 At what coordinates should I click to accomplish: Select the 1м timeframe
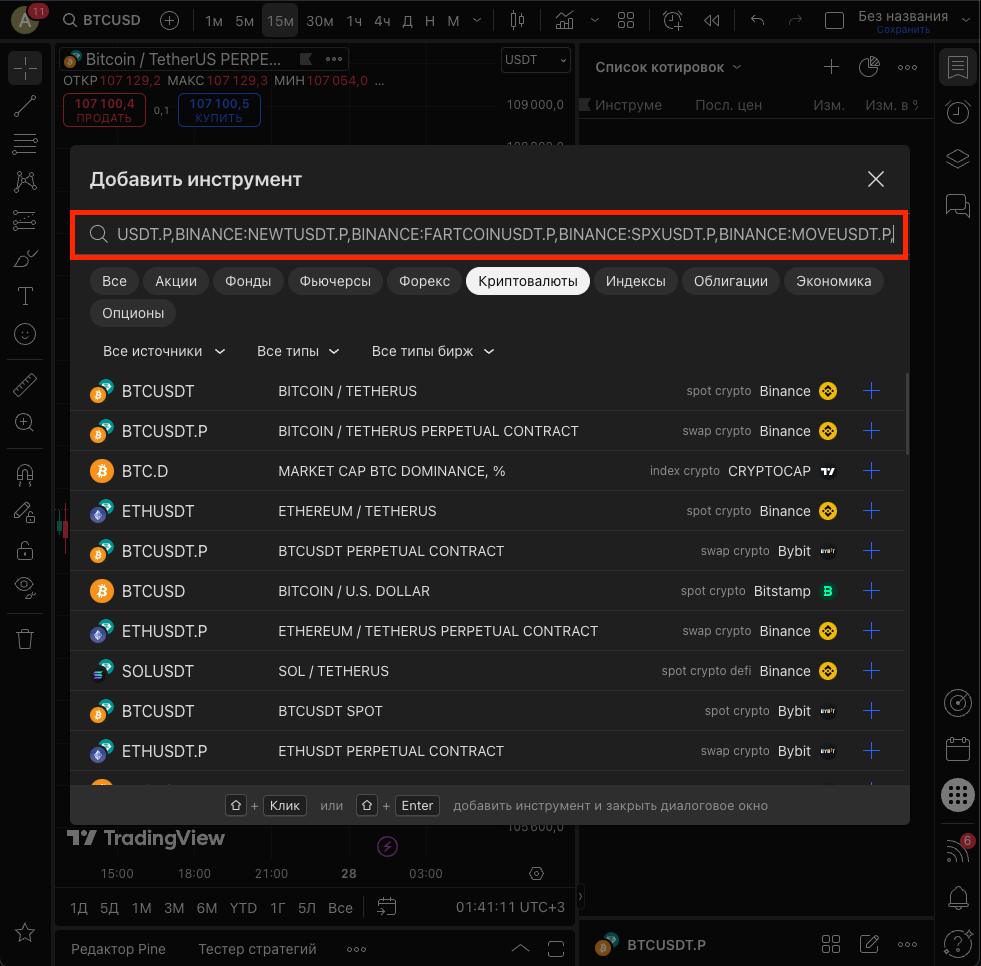pos(214,21)
